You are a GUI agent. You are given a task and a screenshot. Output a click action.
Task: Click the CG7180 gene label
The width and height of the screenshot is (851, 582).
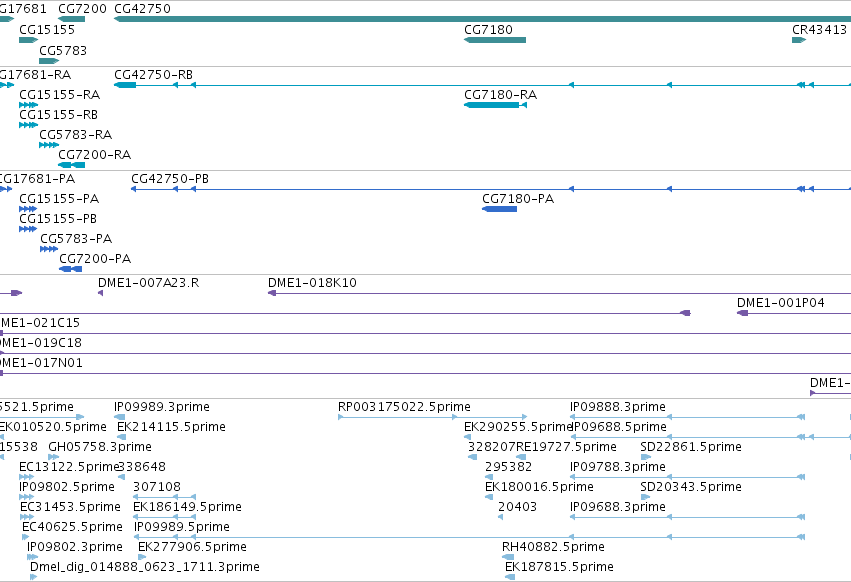[x=488, y=30]
